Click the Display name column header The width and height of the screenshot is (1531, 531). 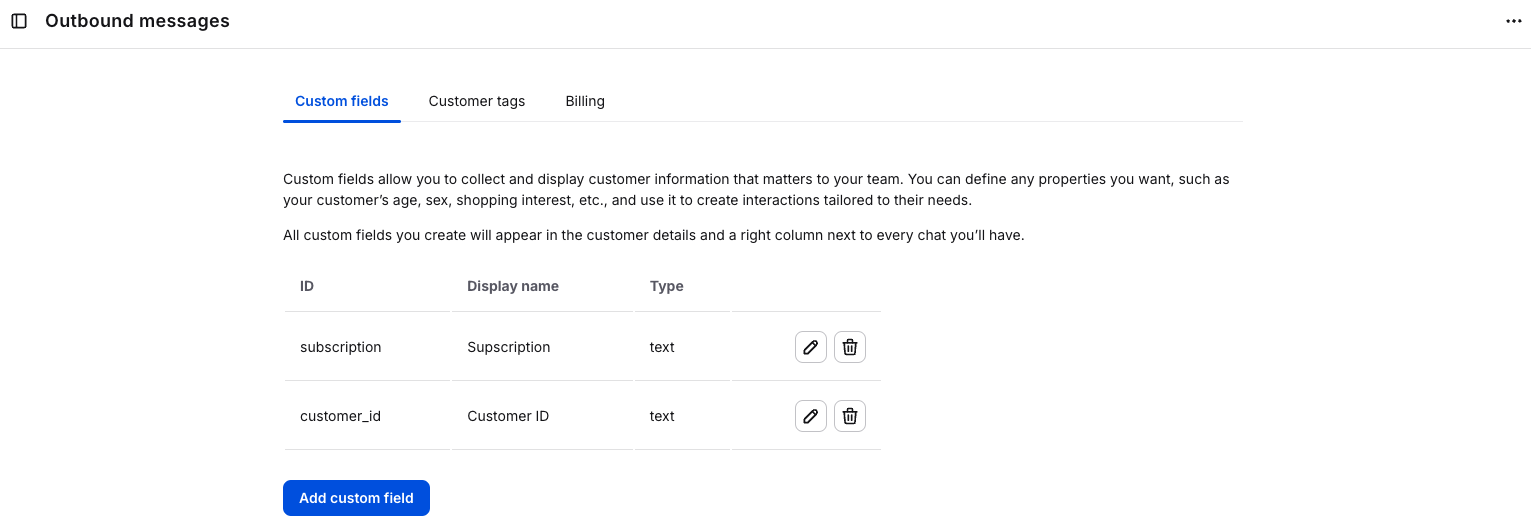point(513,286)
